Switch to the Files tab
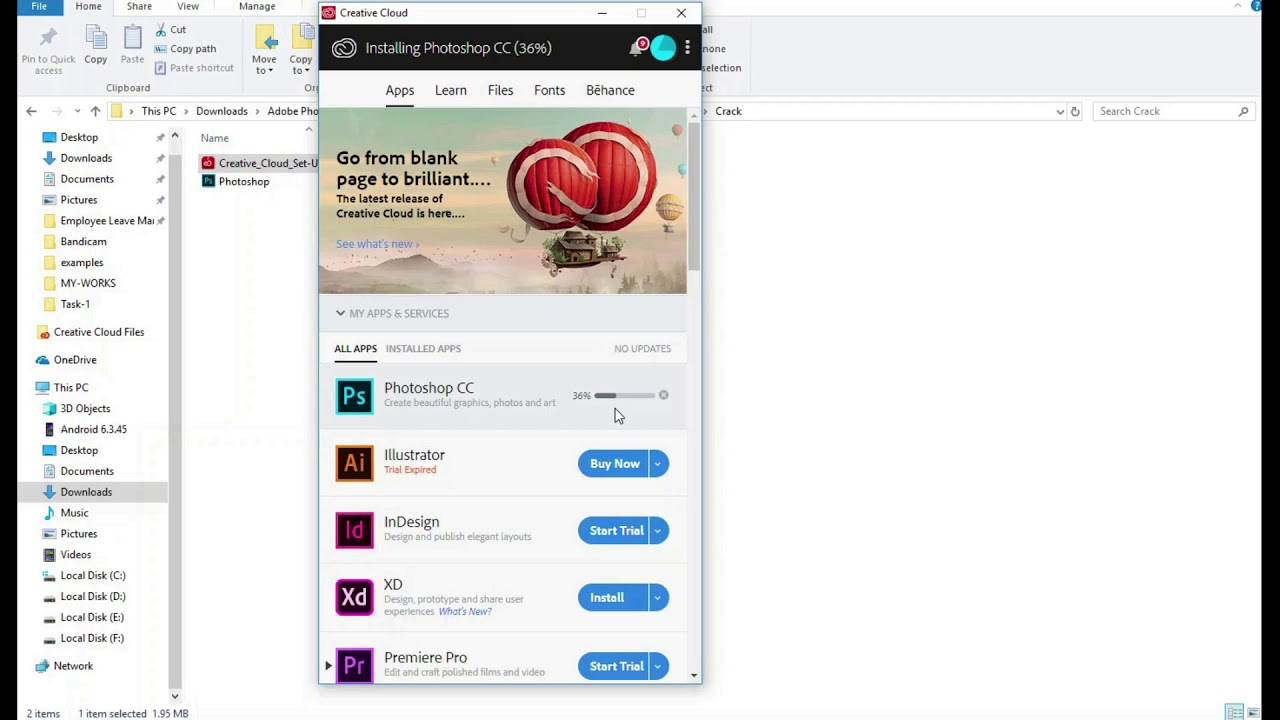This screenshot has width=1280, height=720. click(500, 90)
